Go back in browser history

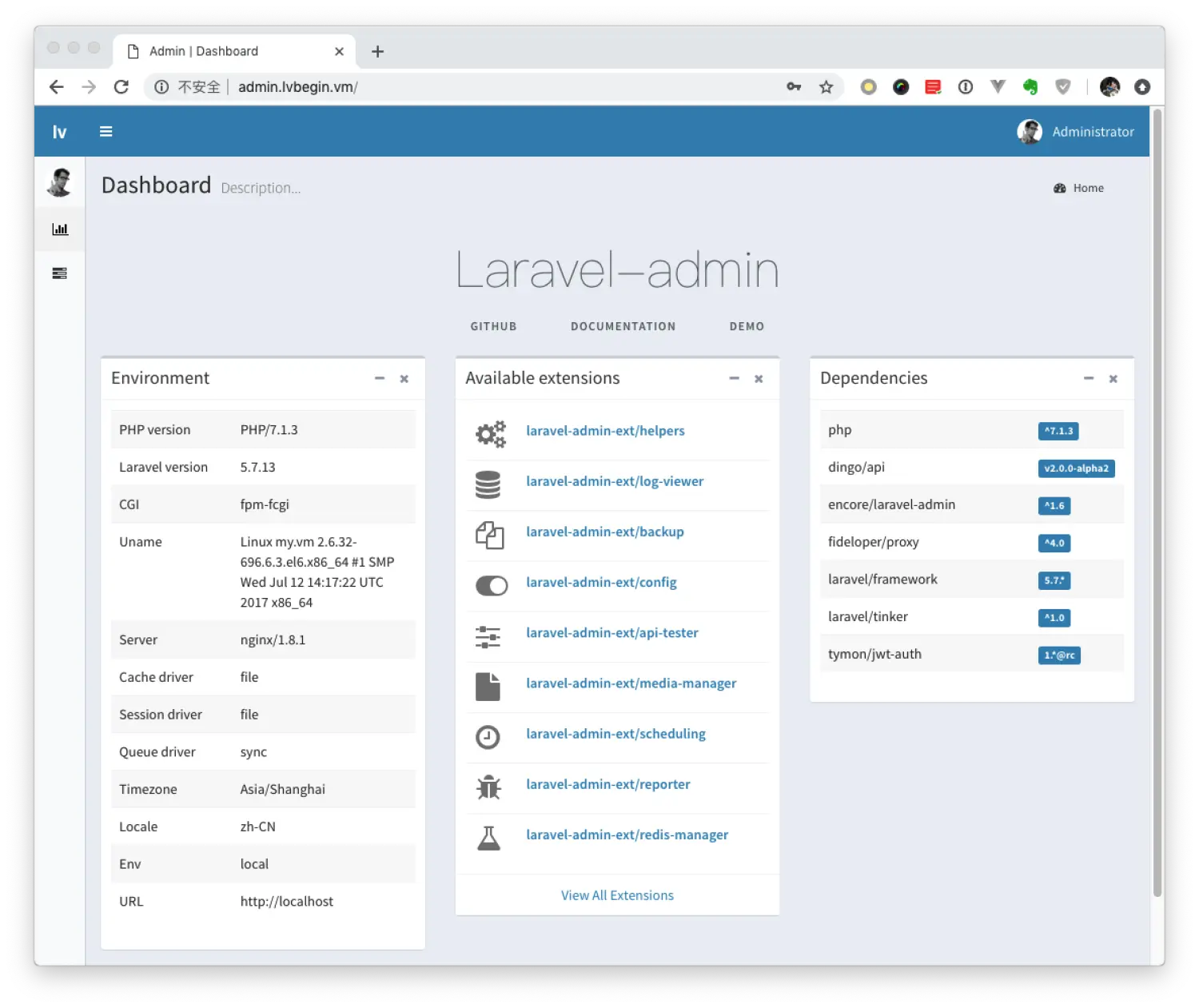56,87
